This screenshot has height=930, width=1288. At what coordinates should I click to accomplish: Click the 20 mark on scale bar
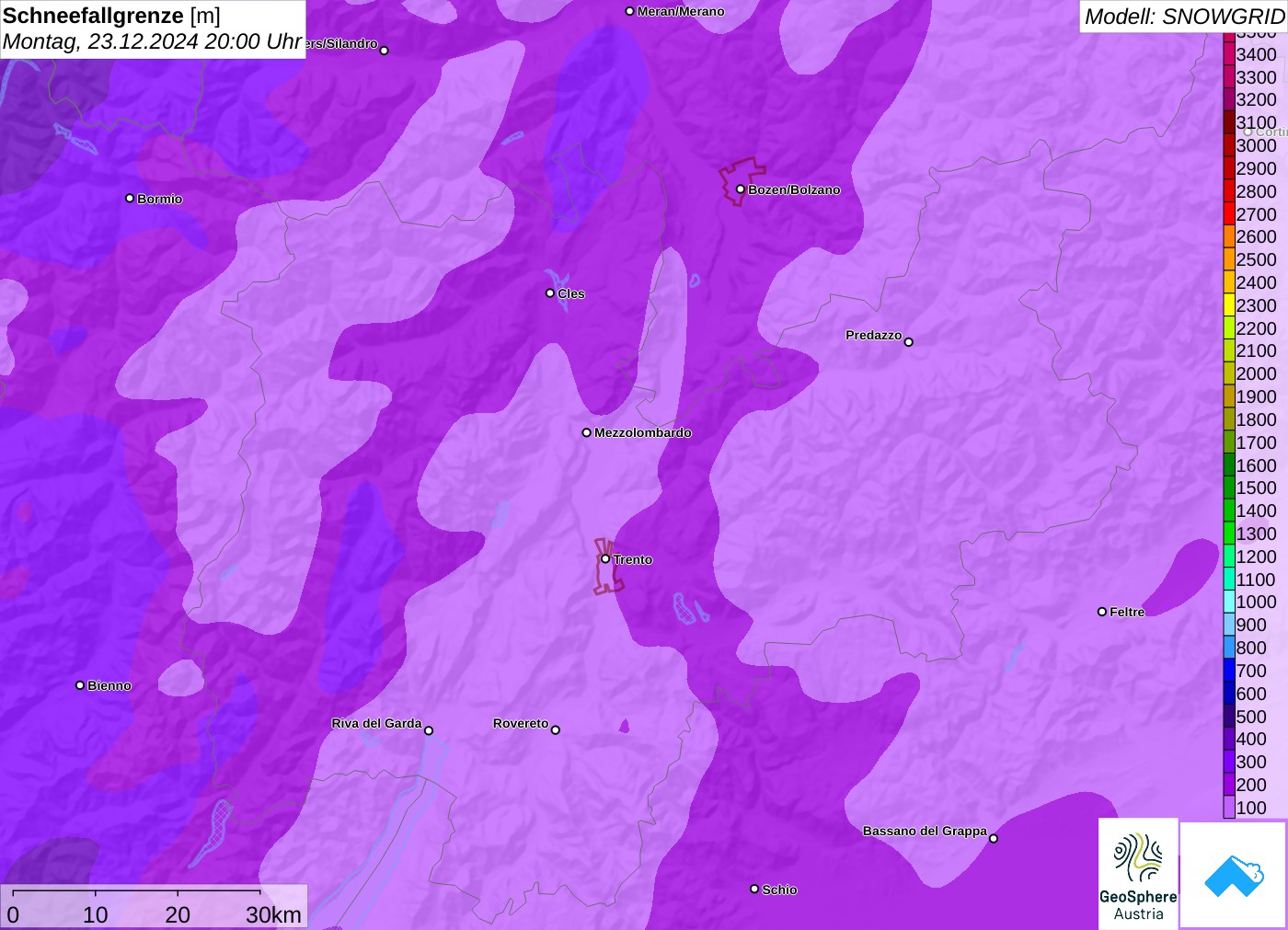[x=178, y=914]
